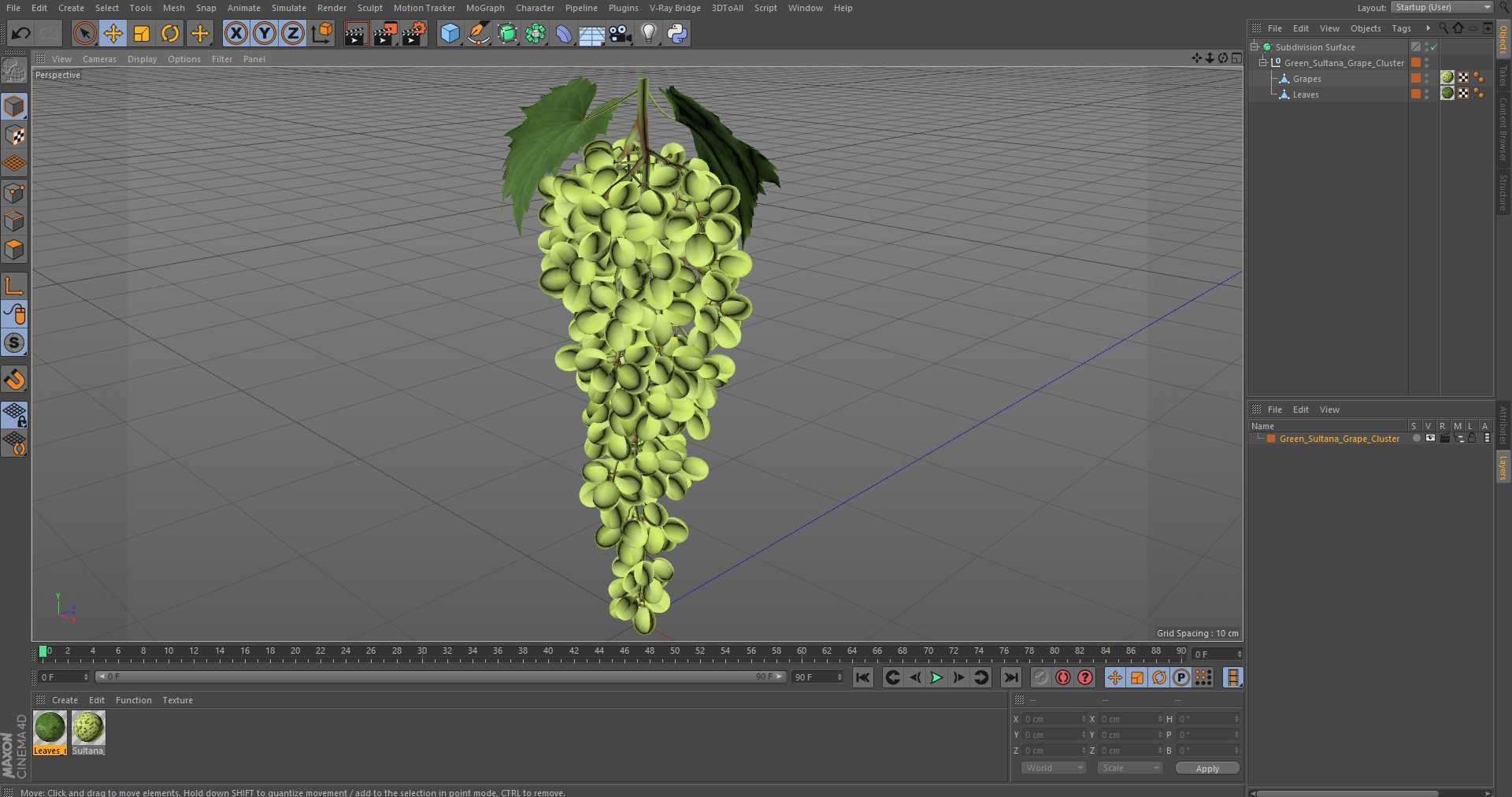Add a Light object
Viewport: 1512px width, 797px height.
point(649,33)
